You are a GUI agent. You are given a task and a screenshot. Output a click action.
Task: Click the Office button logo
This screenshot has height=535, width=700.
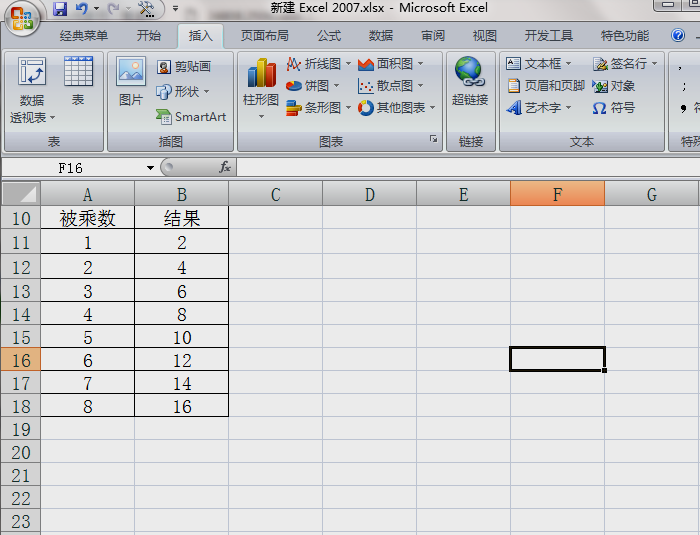tap(22, 16)
